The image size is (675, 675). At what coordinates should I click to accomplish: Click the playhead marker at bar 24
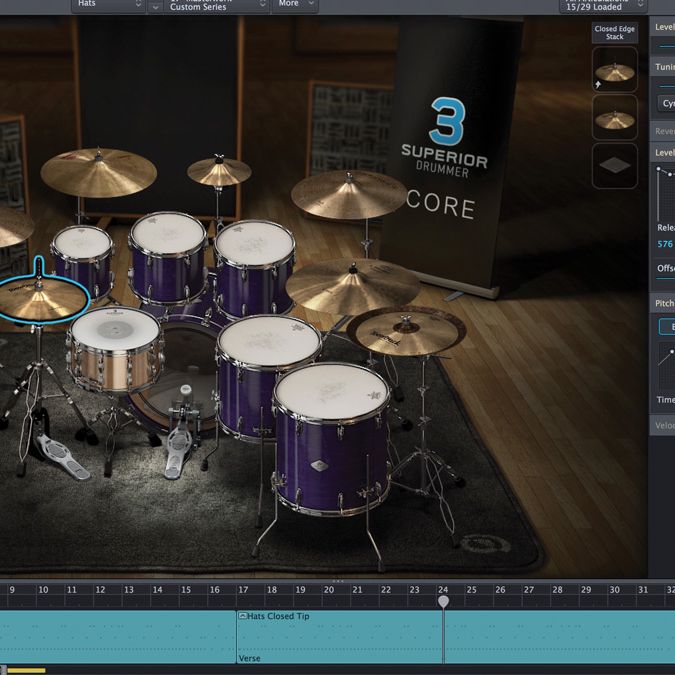point(443,601)
